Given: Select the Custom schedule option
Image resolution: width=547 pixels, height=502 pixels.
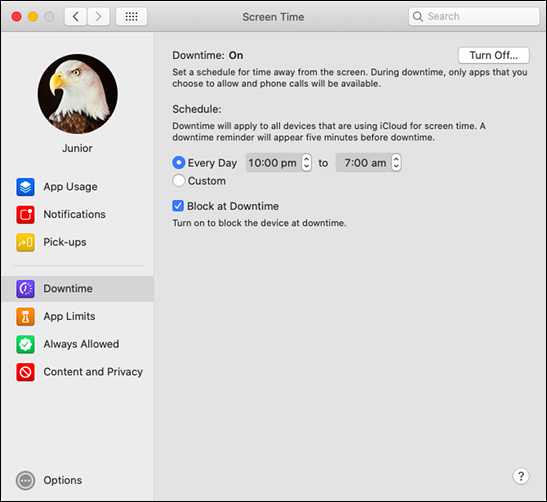Looking at the screenshot, I should tap(179, 181).
